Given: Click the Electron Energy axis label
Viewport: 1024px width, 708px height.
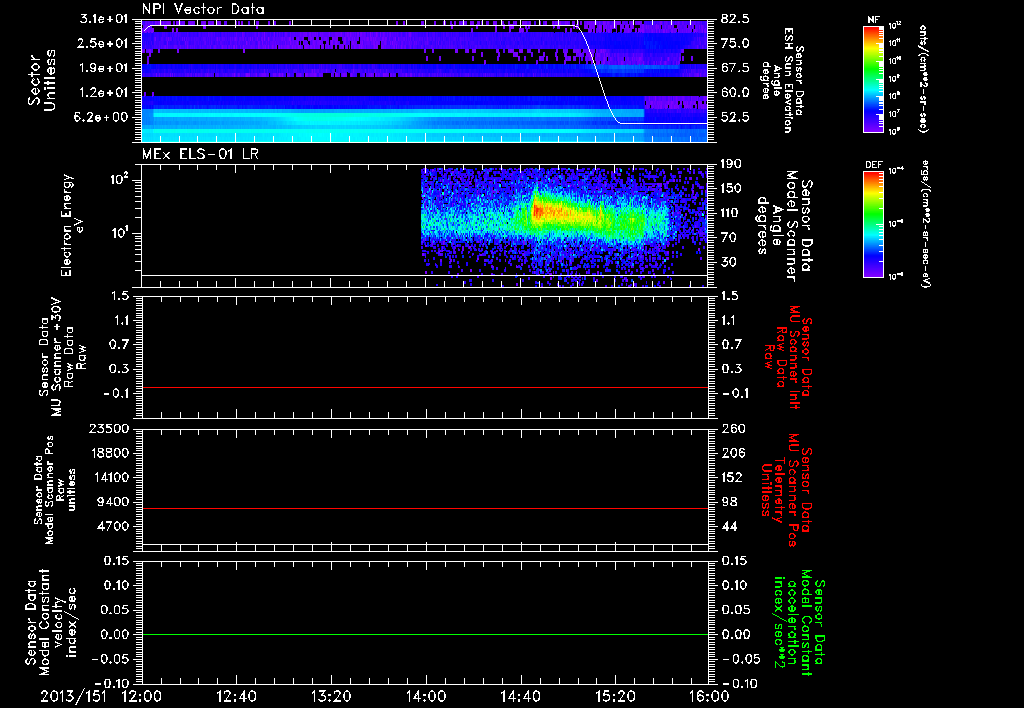Looking at the screenshot, I should tap(73, 225).
